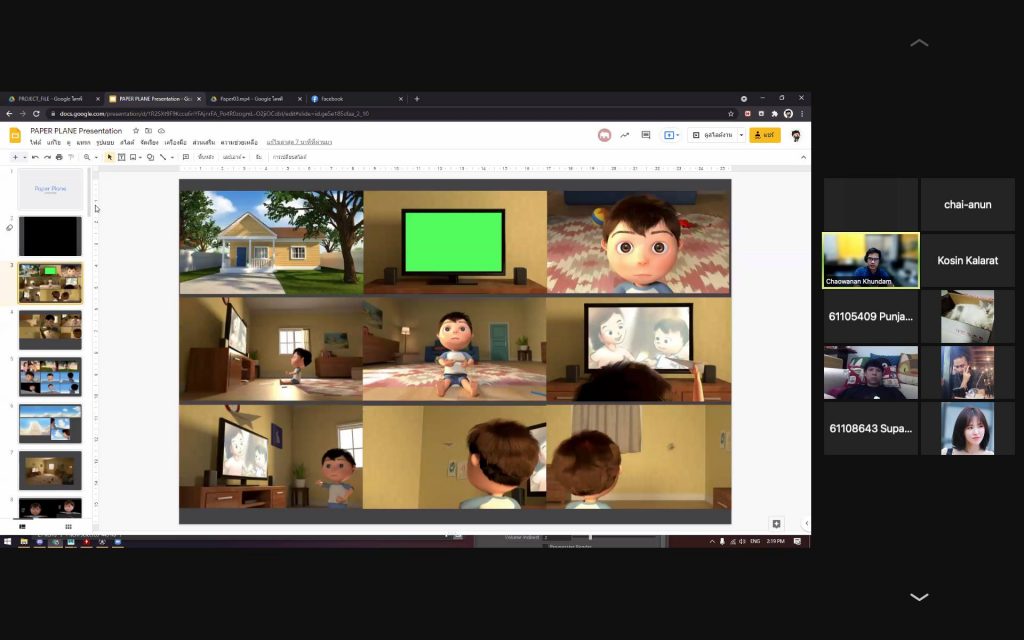Image resolution: width=1024 pixels, height=640 pixels.
Task: Click the print icon in the toolbar
Action: (x=59, y=157)
